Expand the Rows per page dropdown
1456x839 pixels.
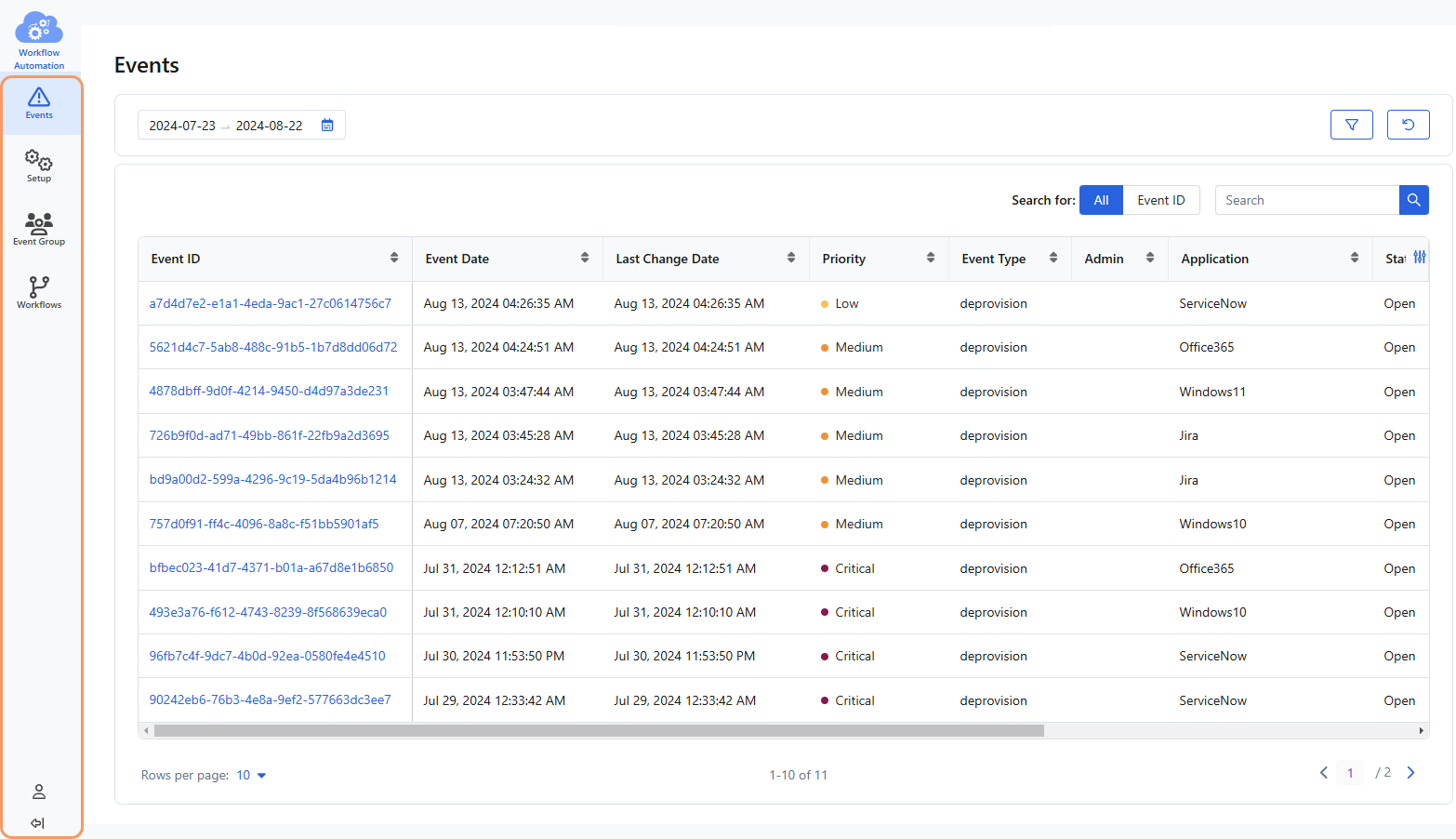251,775
